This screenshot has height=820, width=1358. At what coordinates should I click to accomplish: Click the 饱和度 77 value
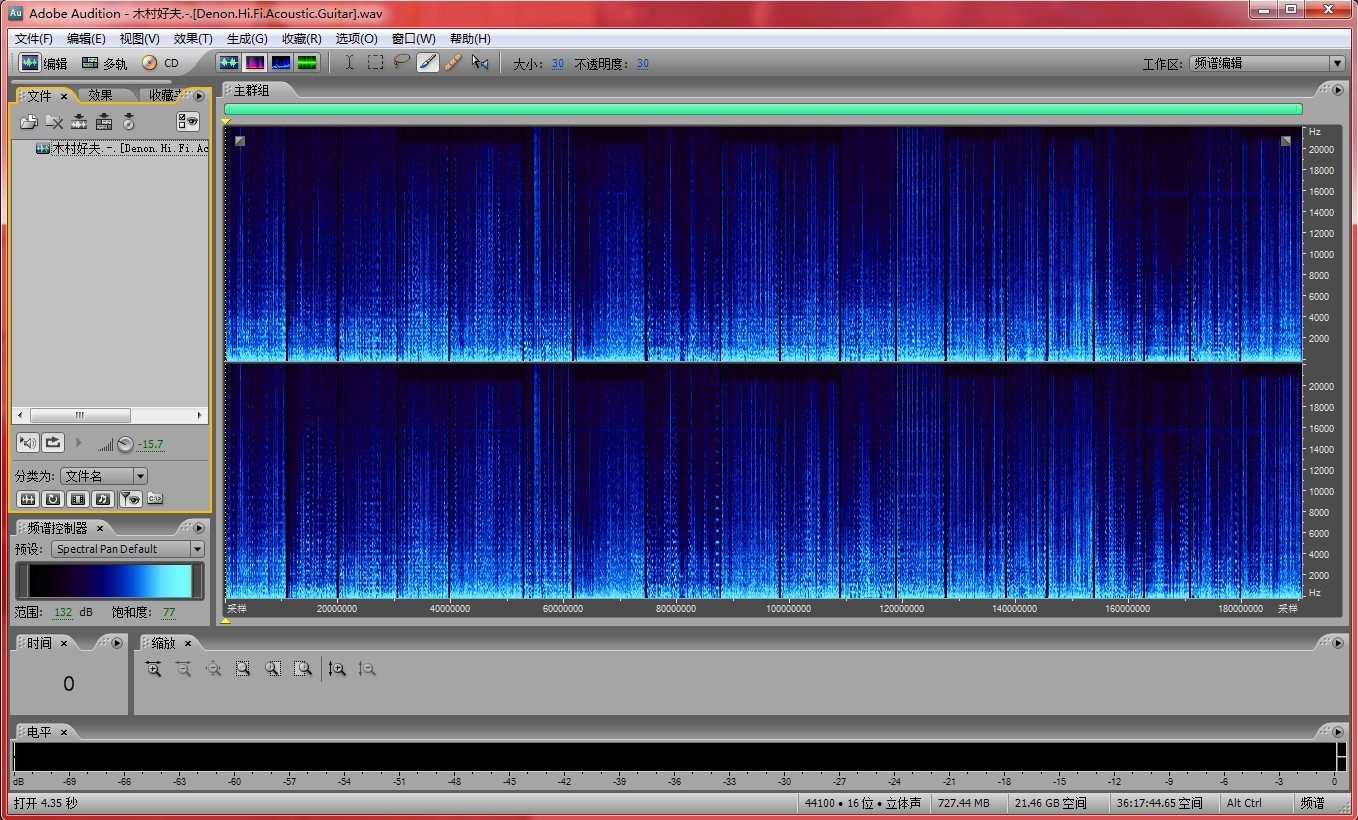[169, 612]
